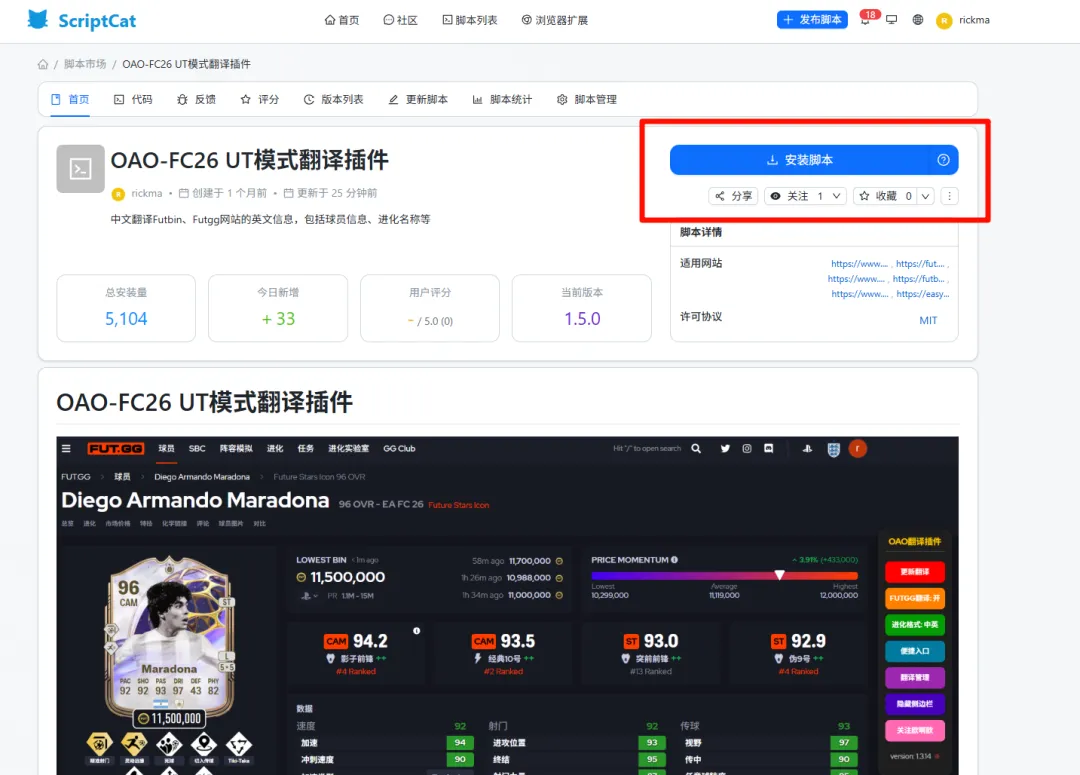
Task: Click the script terminal icon thumbnail
Action: [81, 169]
